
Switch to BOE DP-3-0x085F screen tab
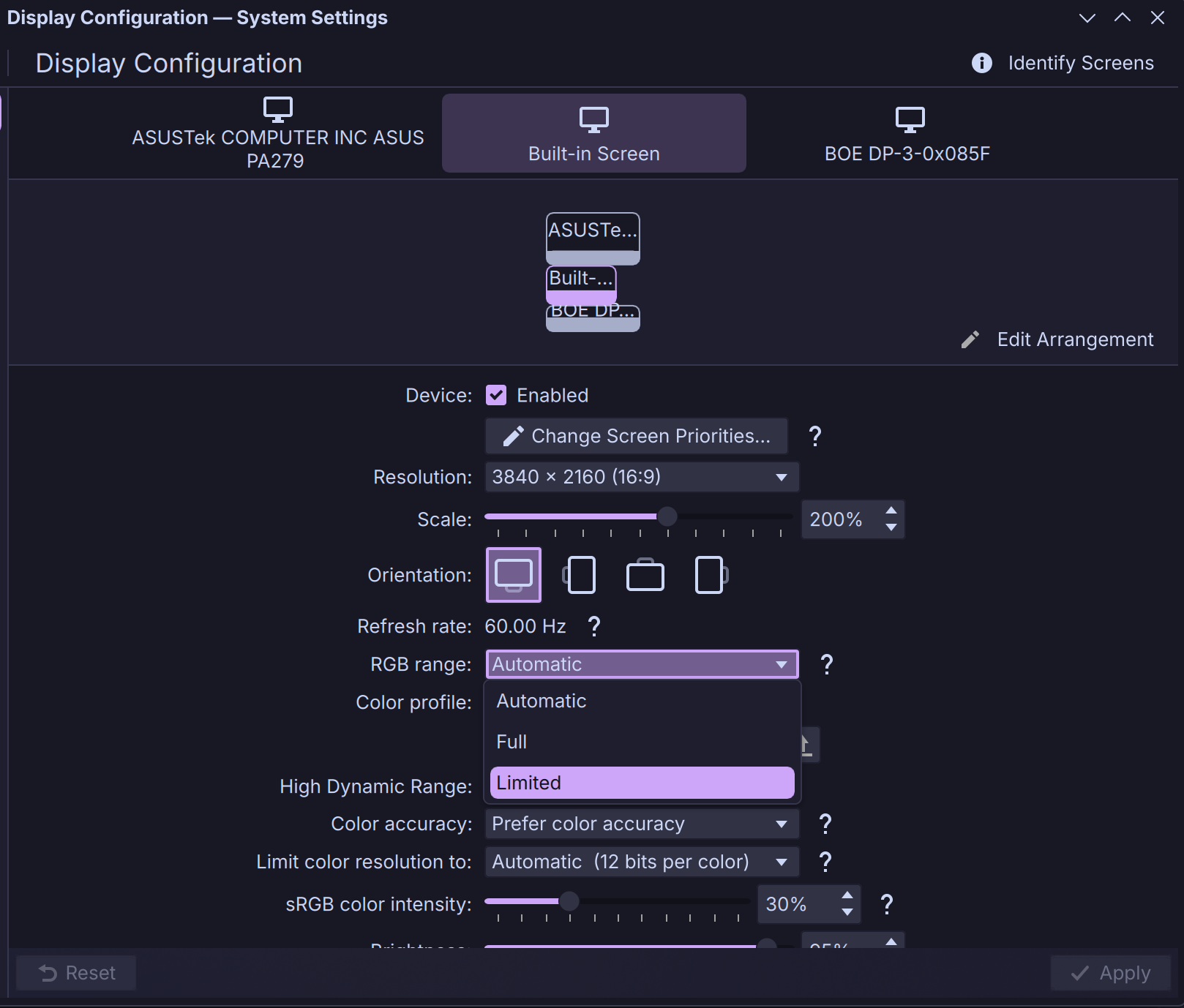[x=907, y=135]
